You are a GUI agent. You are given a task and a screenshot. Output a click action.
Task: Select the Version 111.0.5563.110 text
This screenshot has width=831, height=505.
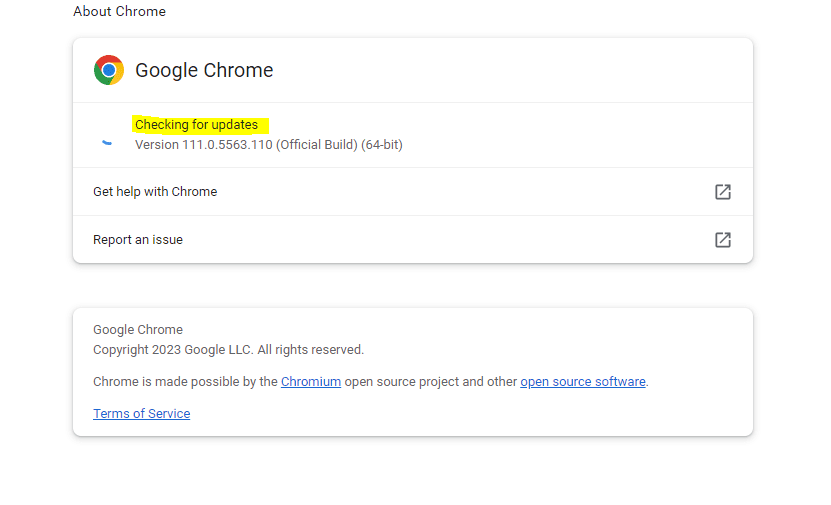coord(269,145)
